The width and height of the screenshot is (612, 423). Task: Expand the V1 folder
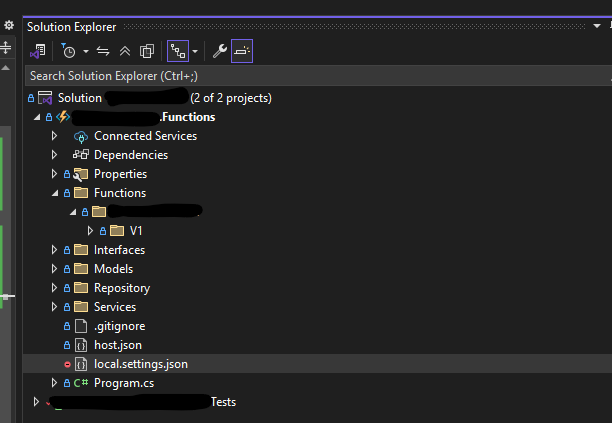click(90, 231)
